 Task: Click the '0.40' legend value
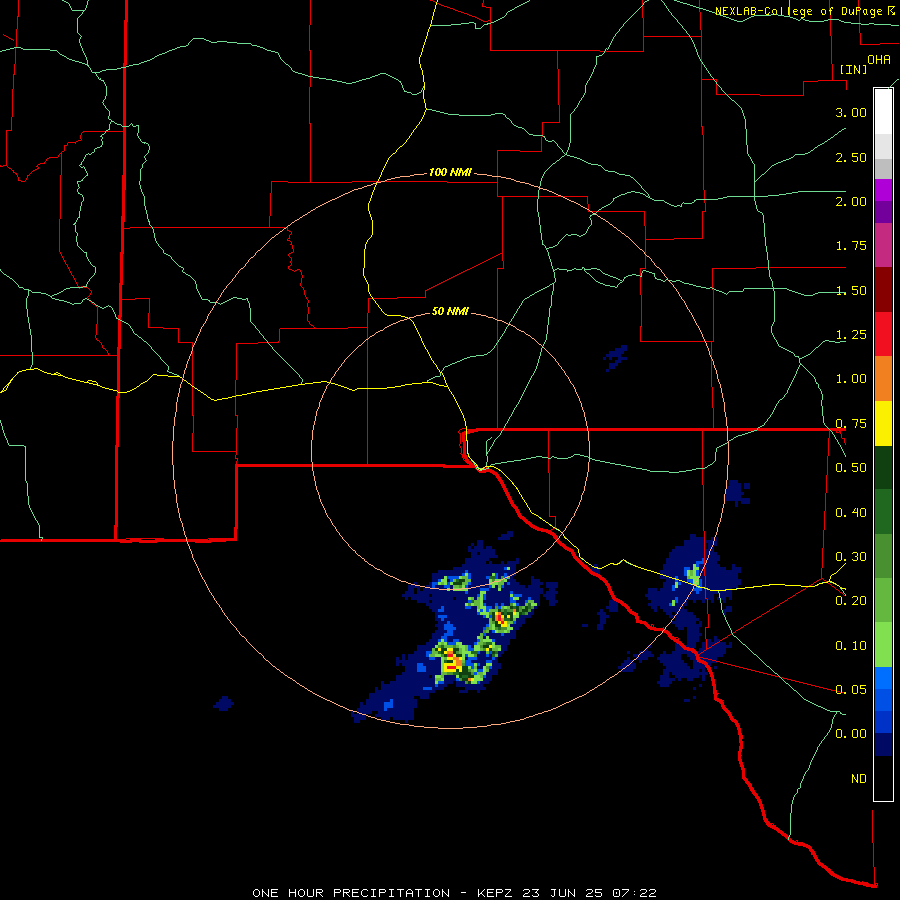pos(851,513)
